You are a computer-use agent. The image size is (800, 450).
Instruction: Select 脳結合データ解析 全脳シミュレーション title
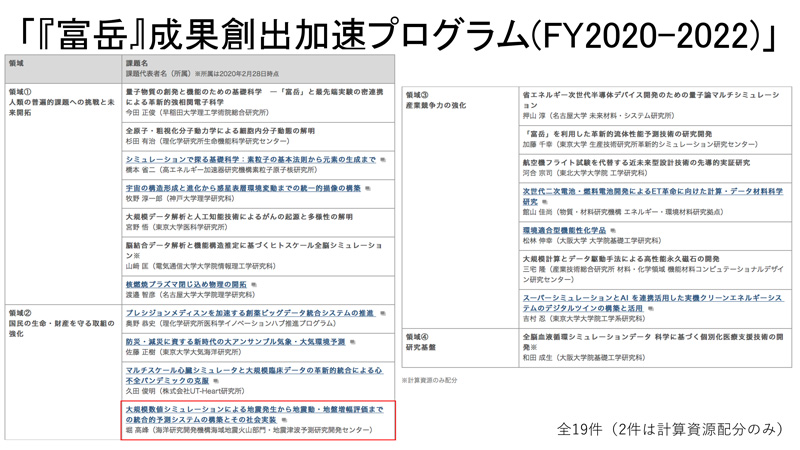click(254, 250)
